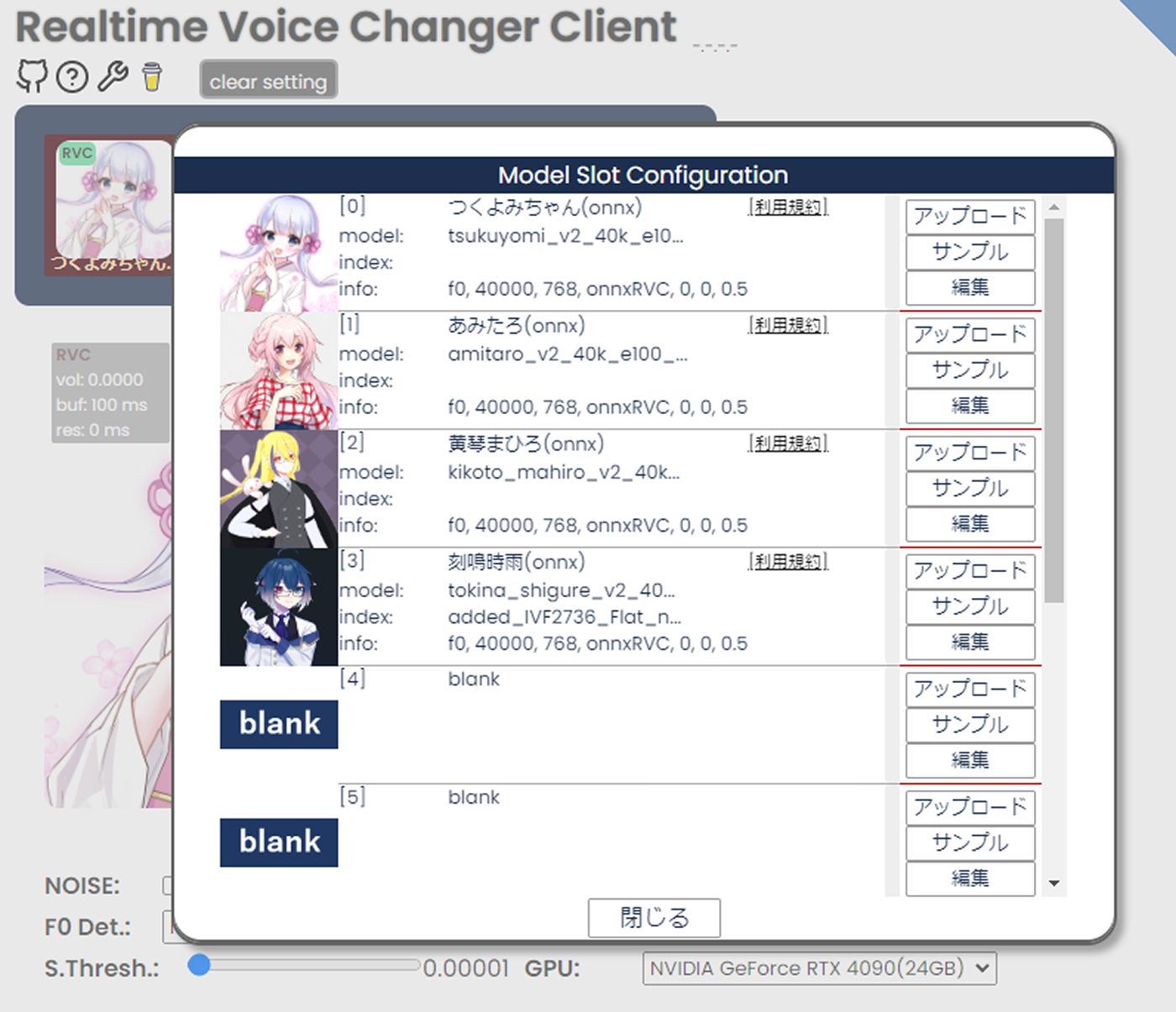Click the scrollbar up arrow in model list
The width and height of the screenshot is (1176, 1012).
tap(1054, 207)
